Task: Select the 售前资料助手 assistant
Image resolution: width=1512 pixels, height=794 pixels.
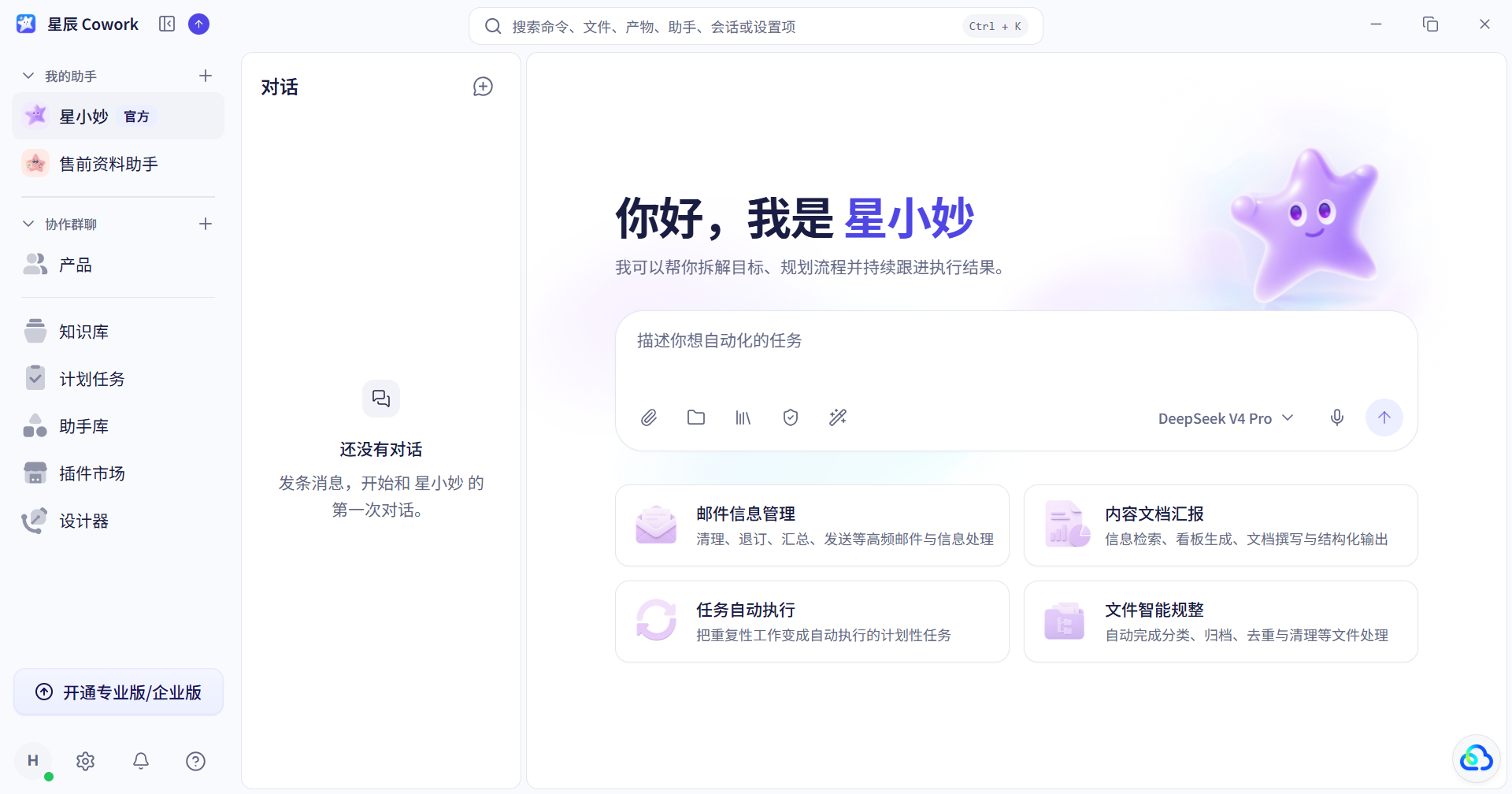Action: click(118, 164)
